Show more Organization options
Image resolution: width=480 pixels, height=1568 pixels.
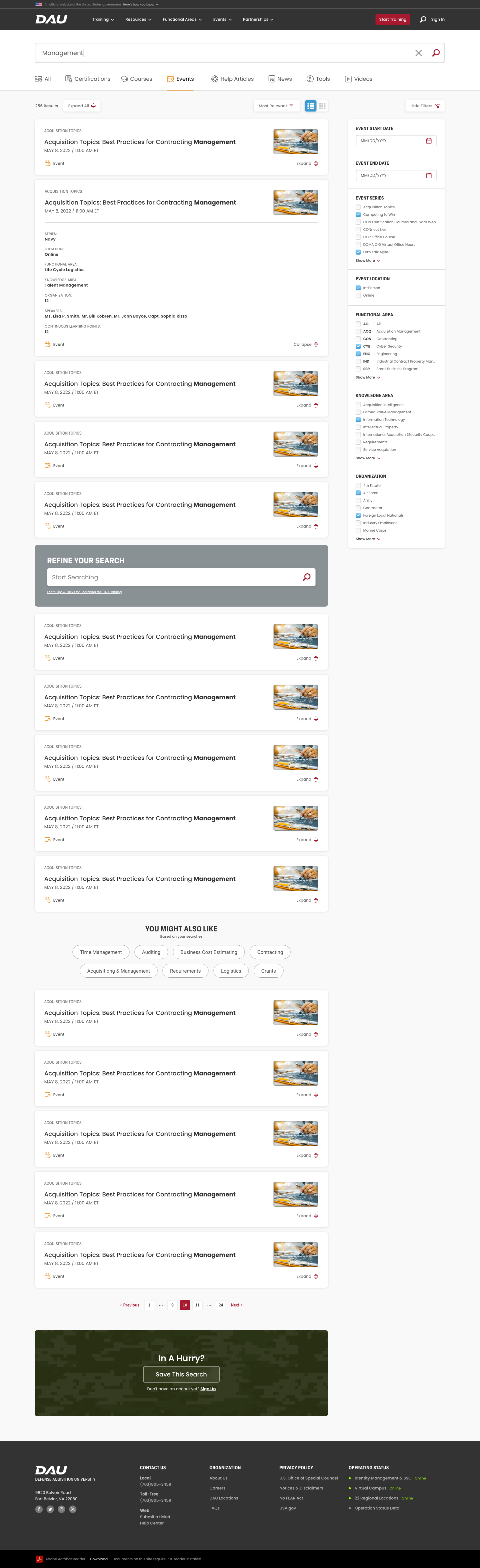tap(368, 539)
